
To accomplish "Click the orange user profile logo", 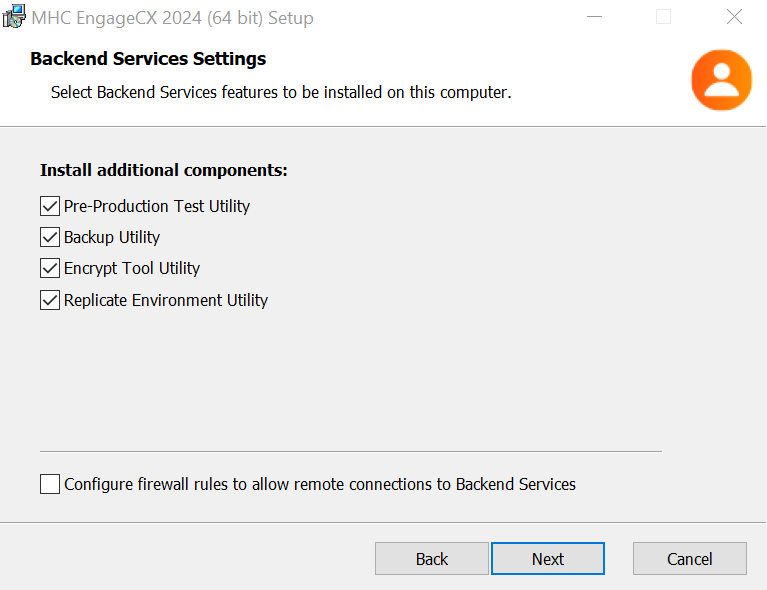I will point(722,80).
